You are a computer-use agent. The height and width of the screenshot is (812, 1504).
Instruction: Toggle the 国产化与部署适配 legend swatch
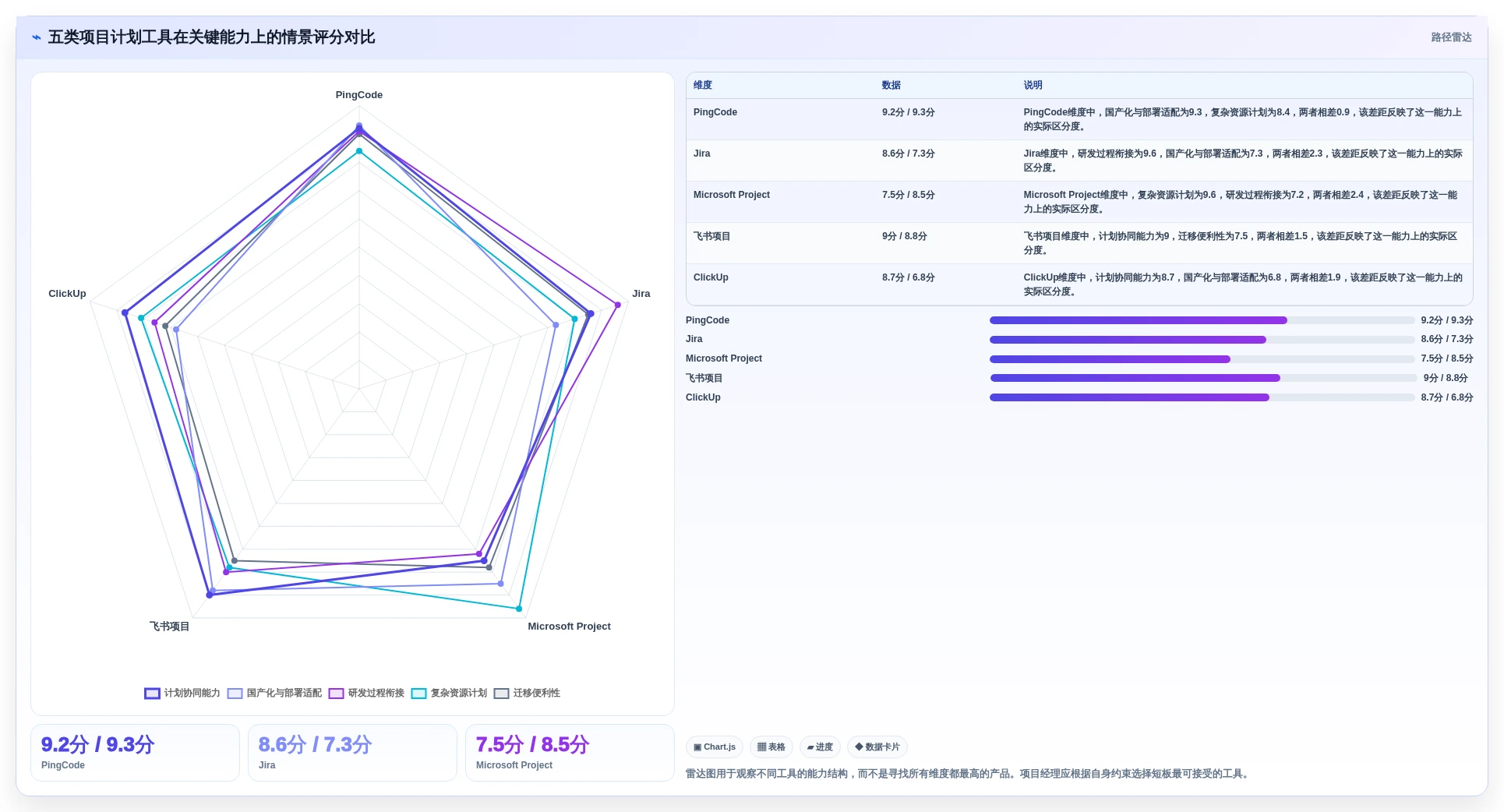pos(235,694)
